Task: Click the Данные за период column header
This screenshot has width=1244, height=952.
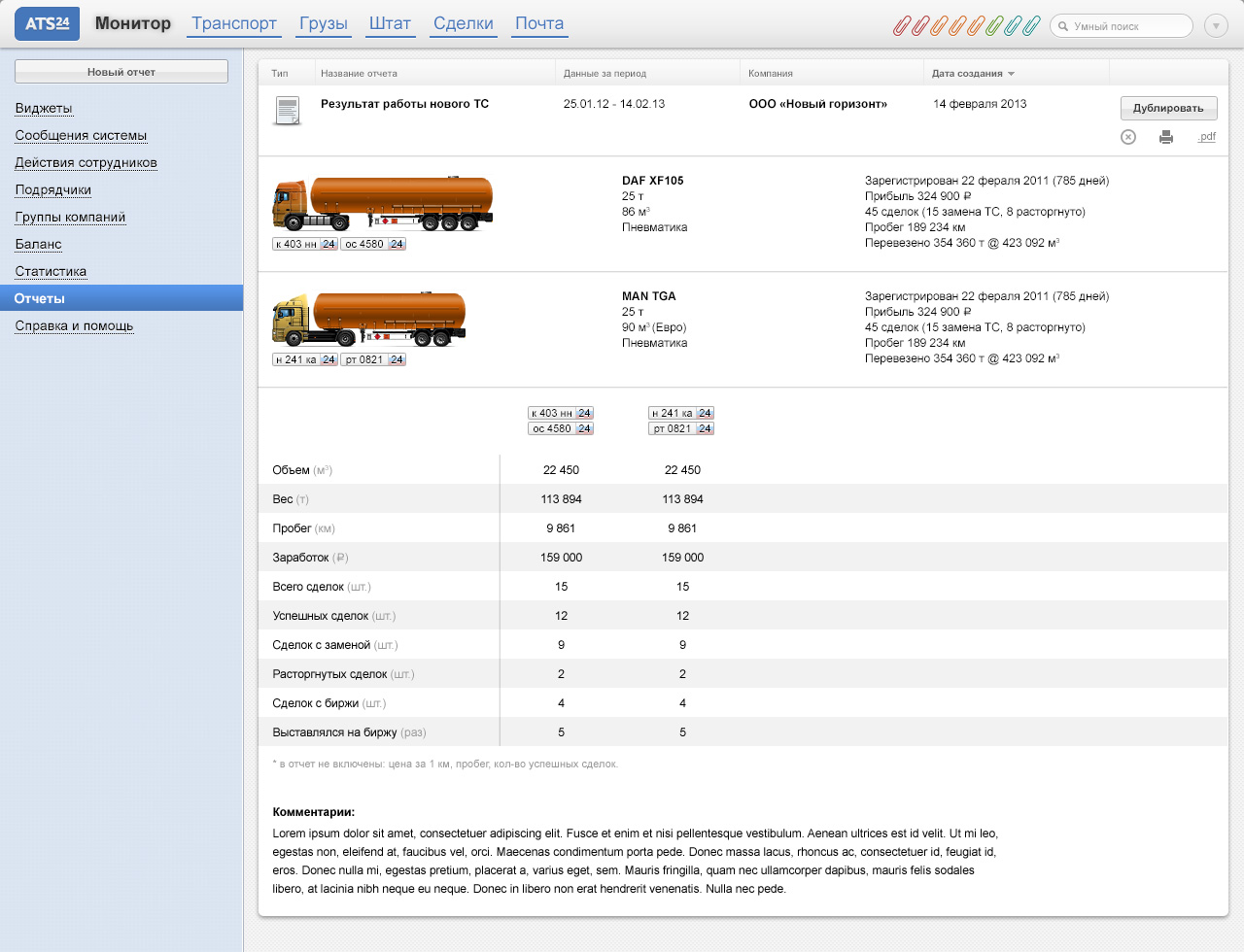Action: click(x=605, y=73)
